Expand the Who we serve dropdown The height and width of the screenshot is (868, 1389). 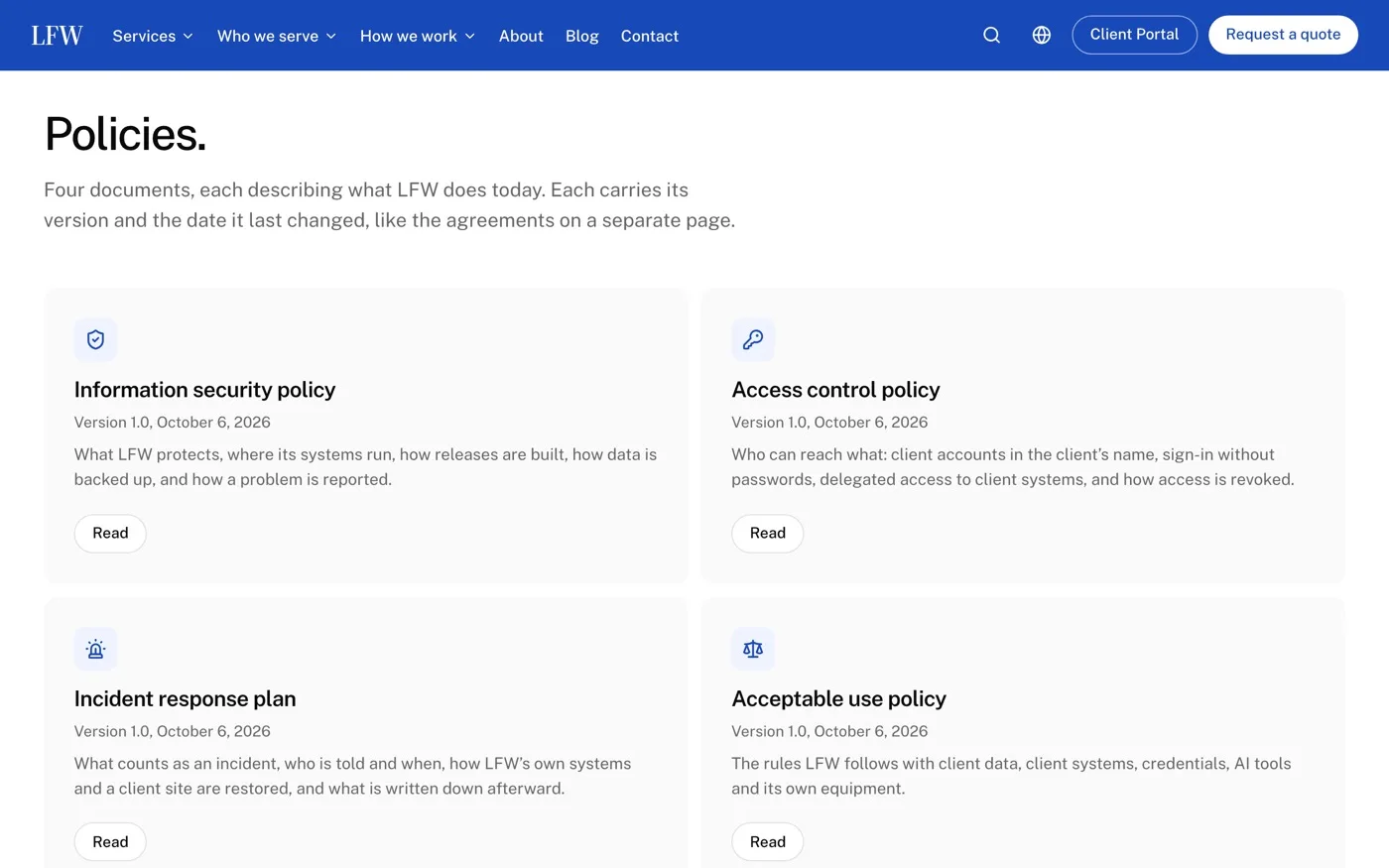pyautogui.click(x=277, y=36)
